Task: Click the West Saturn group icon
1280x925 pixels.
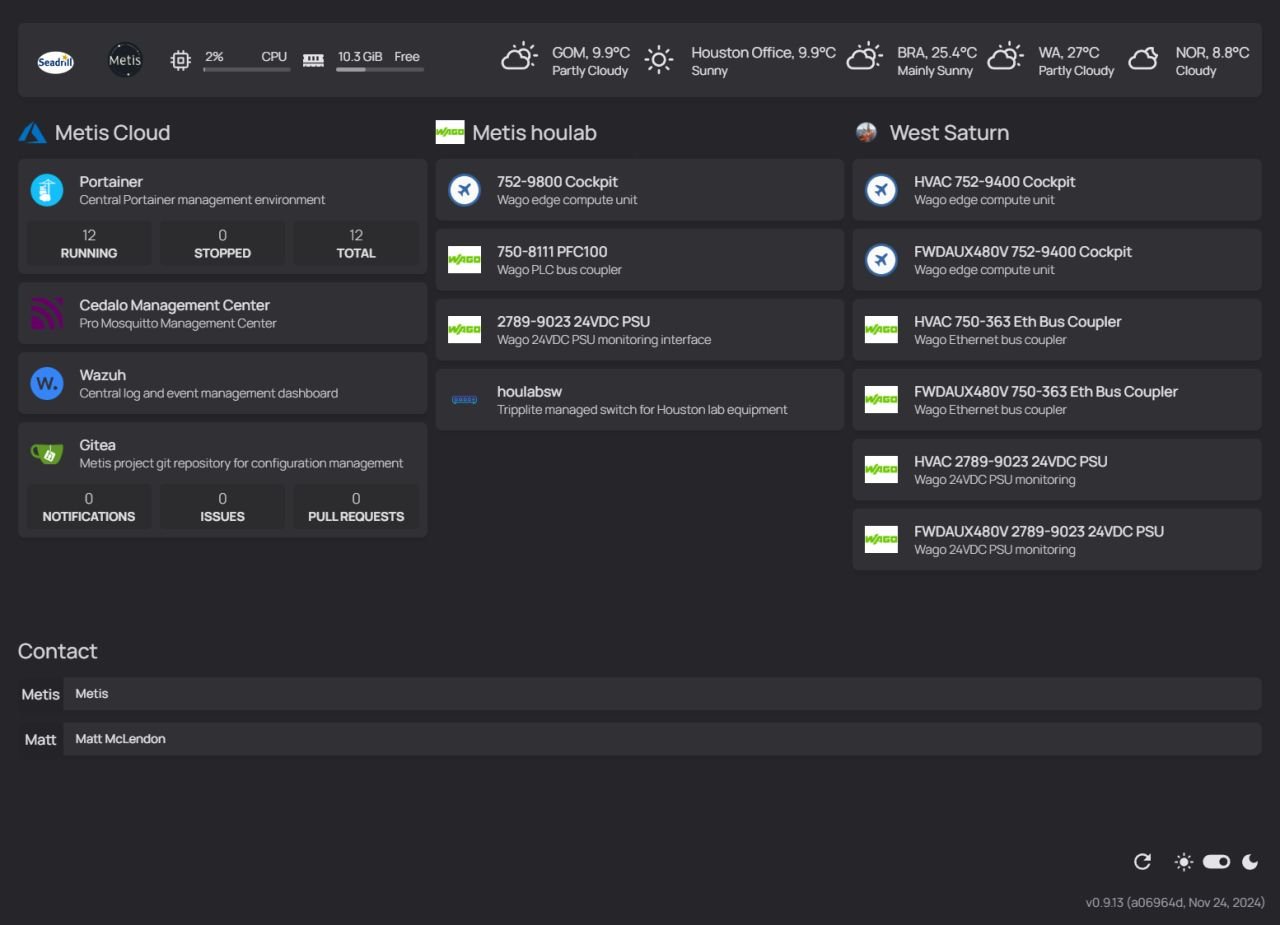Action: coord(867,132)
